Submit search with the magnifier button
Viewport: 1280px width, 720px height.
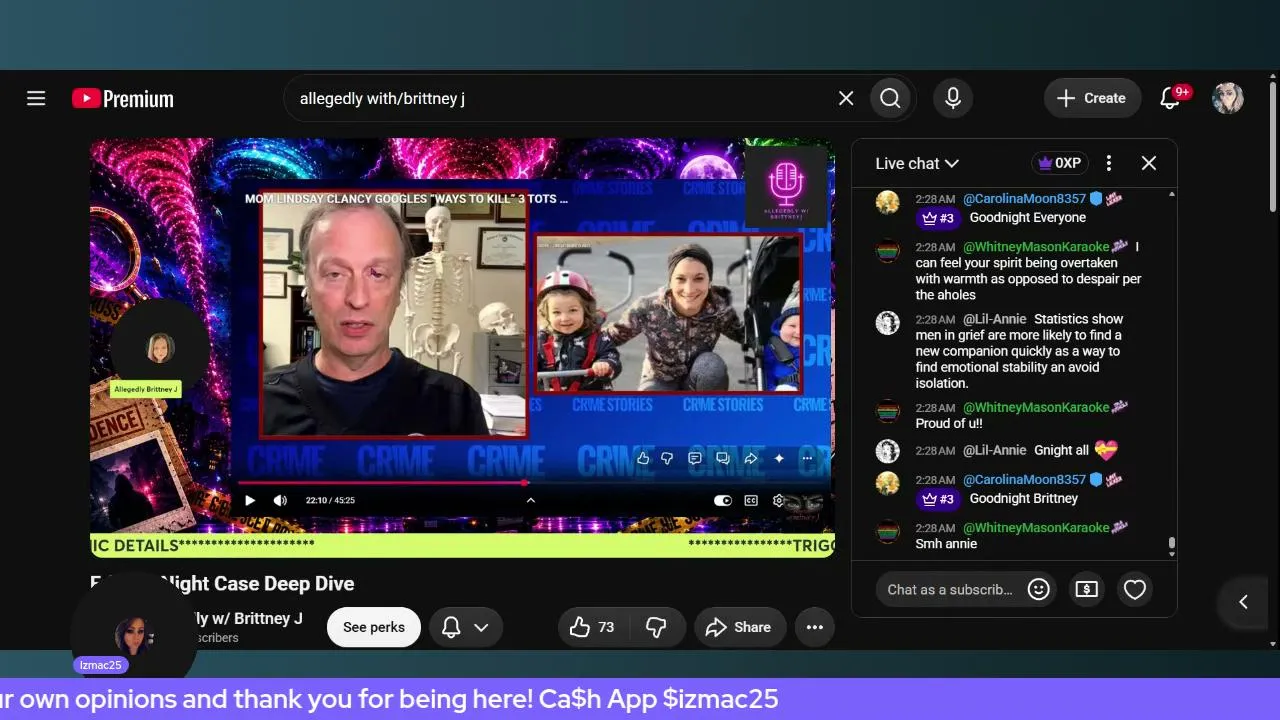point(890,98)
